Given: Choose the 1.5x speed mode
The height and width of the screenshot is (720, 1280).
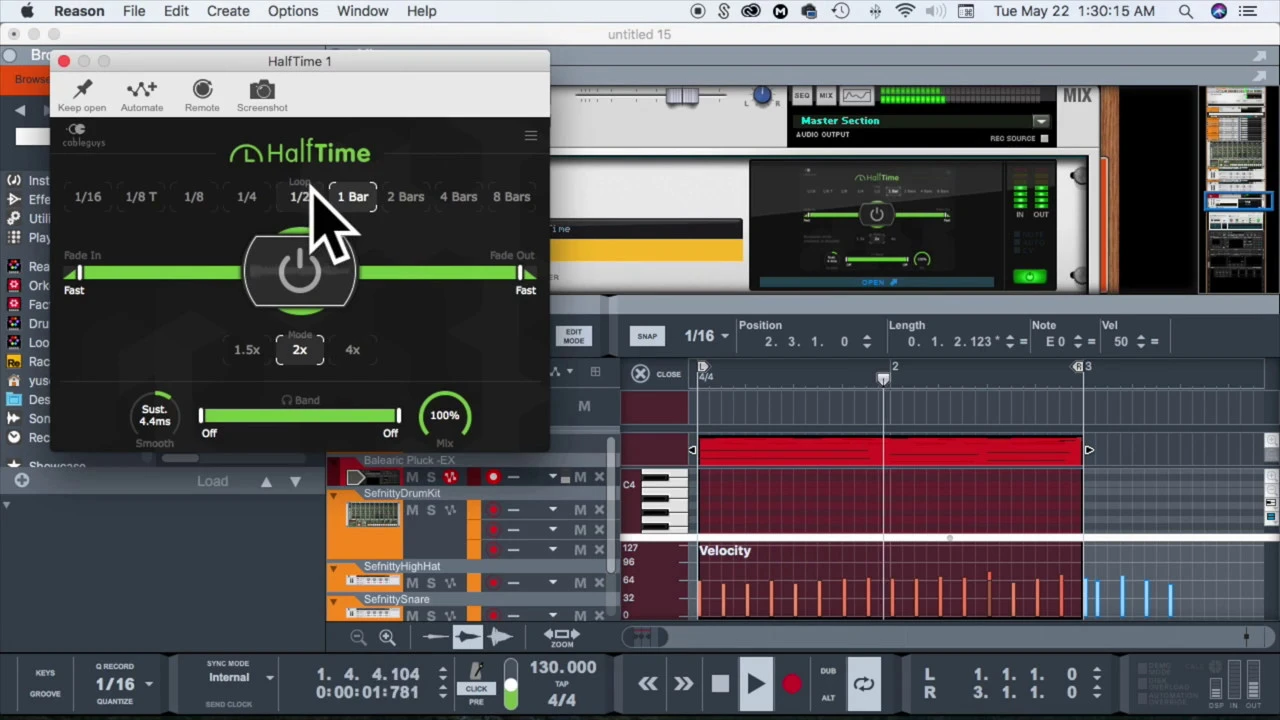Looking at the screenshot, I should click(247, 350).
